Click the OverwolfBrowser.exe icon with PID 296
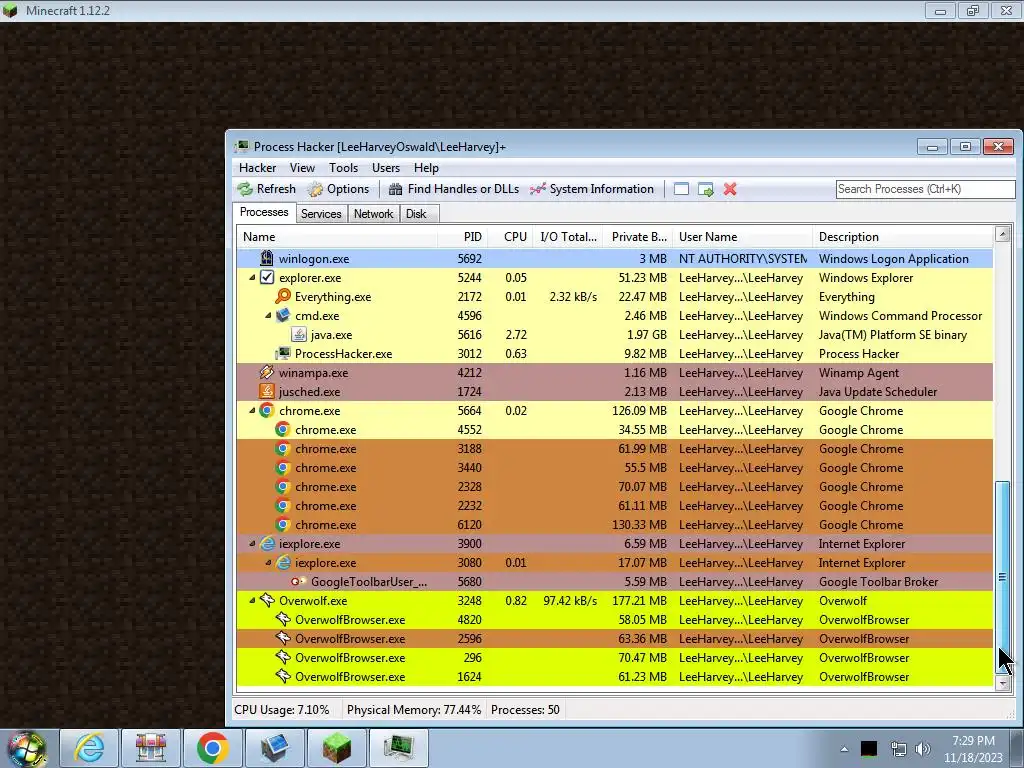 click(283, 658)
